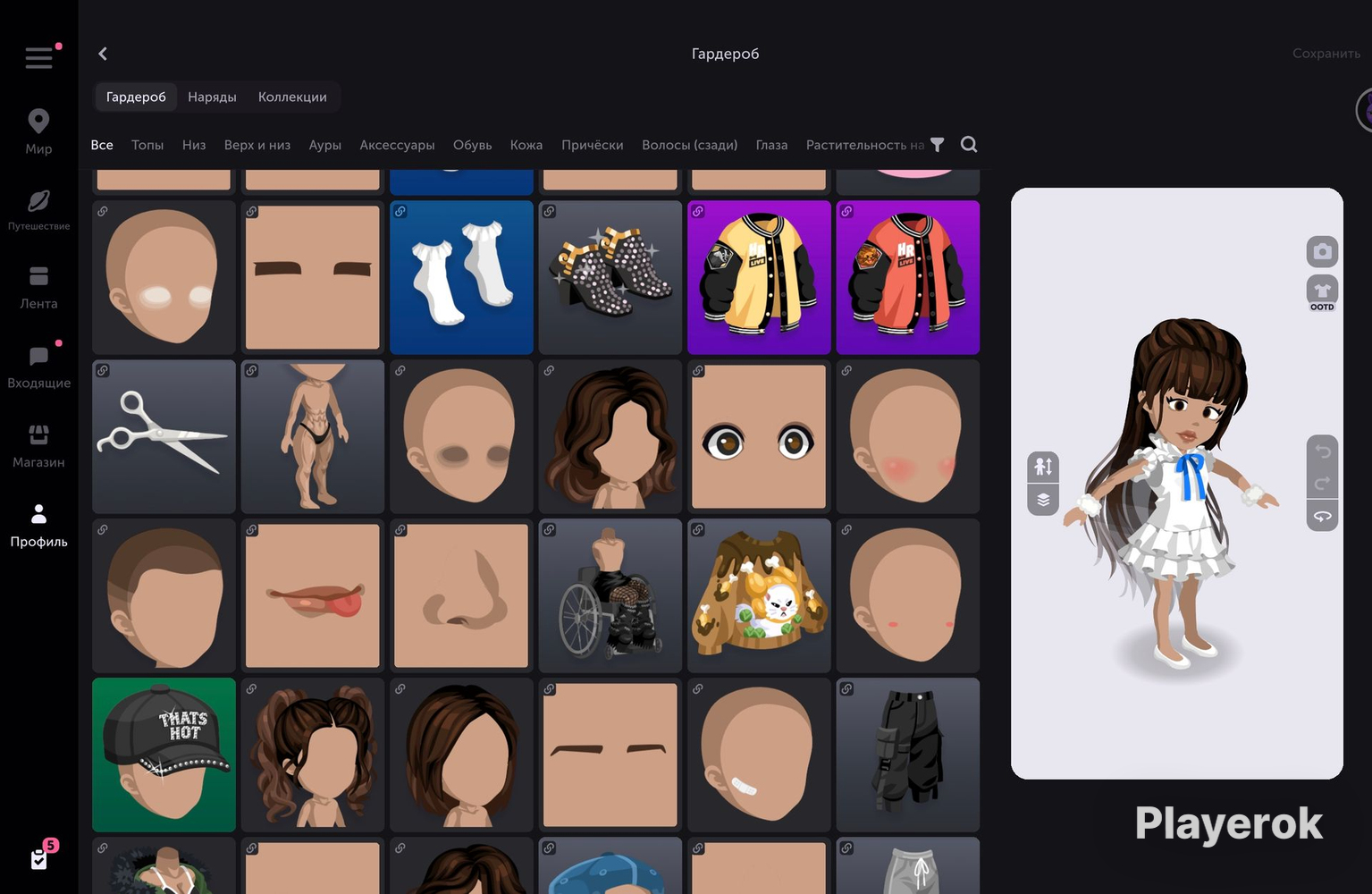The image size is (1372, 894).
Task: Open tasks clipboard icon with badge
Action: [x=39, y=859]
